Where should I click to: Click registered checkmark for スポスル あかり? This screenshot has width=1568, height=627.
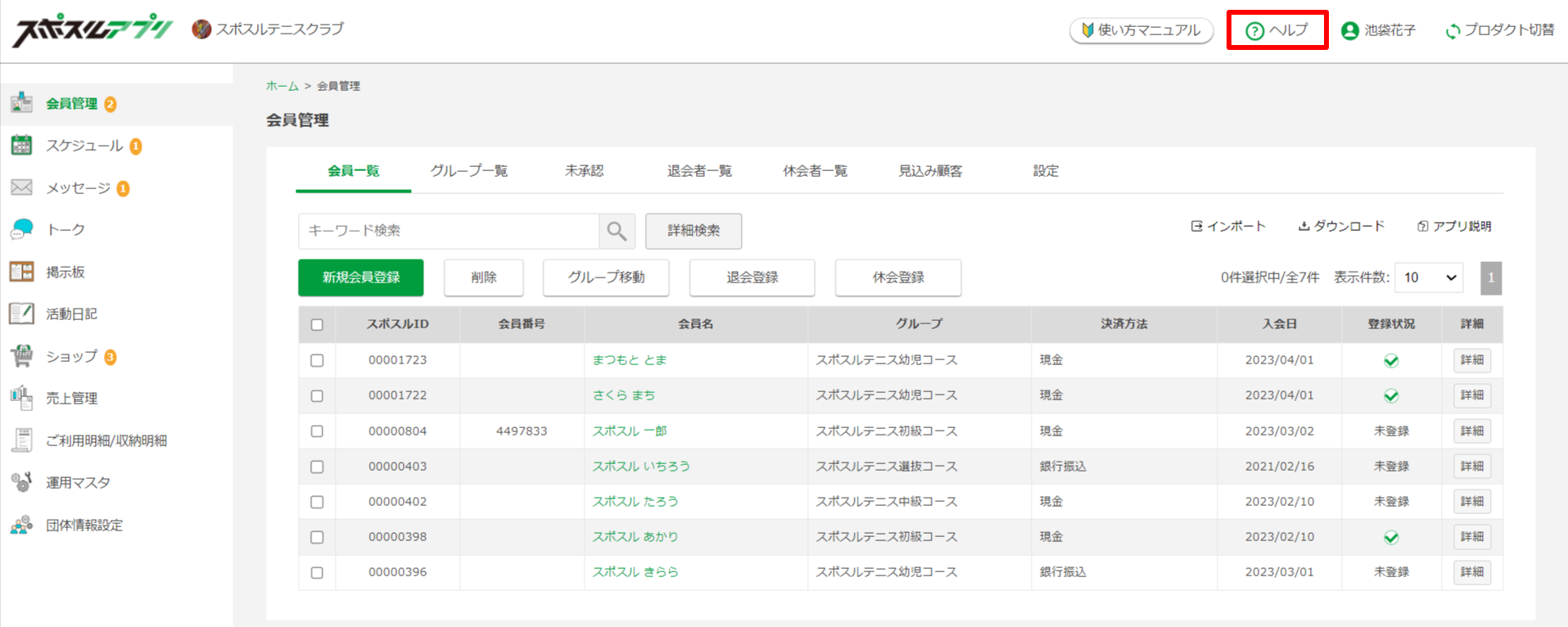point(1390,537)
